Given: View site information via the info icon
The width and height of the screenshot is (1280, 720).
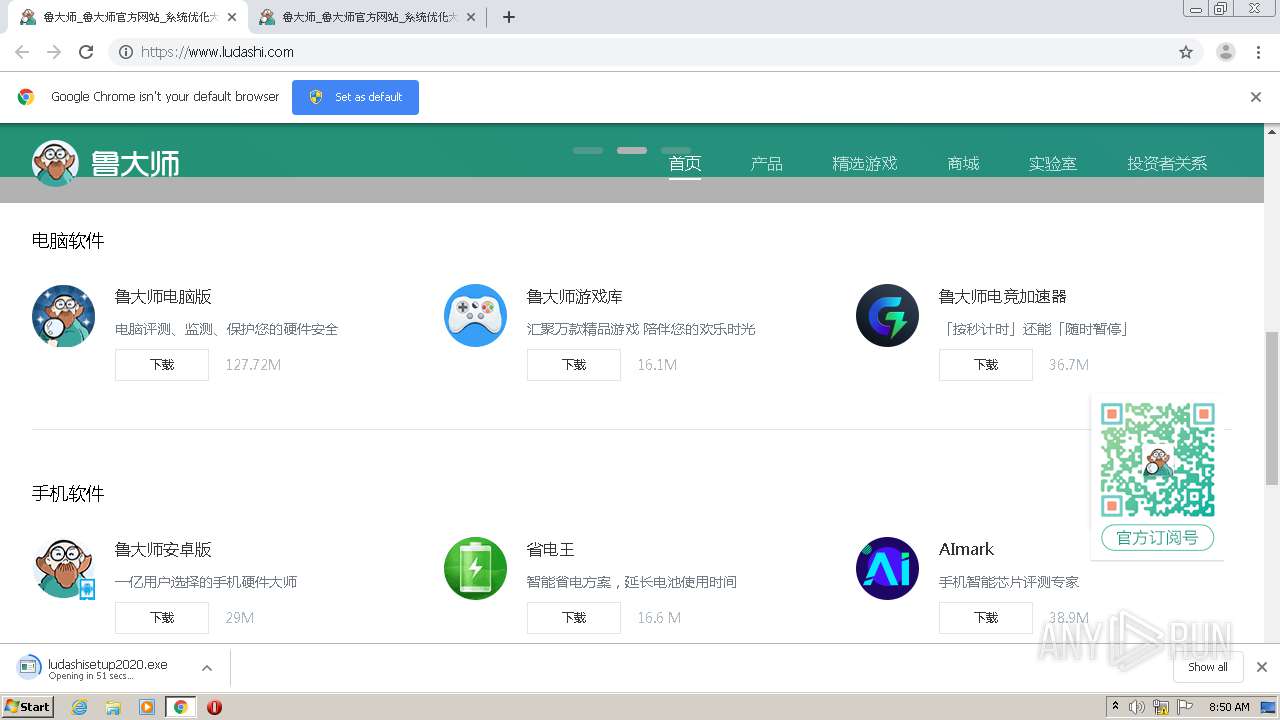Looking at the screenshot, I should click(126, 52).
